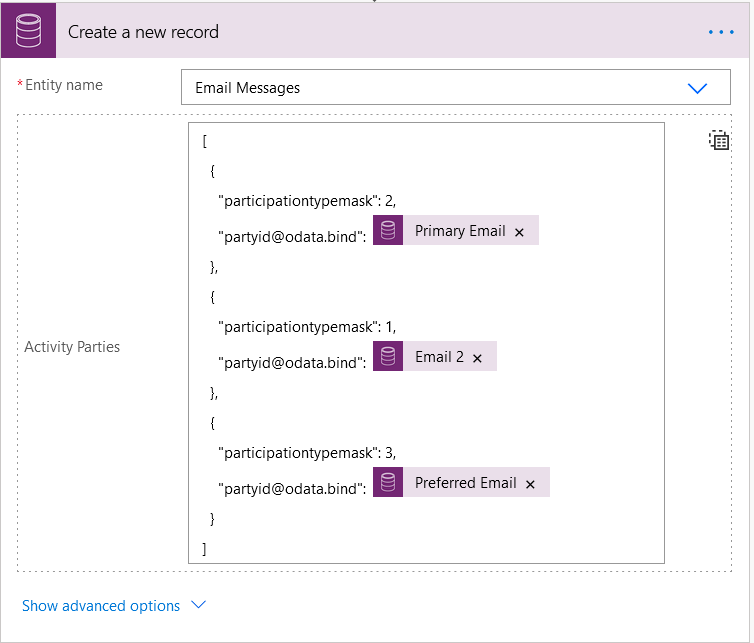
Task: Click the line '"participationtypemask": 2,'
Action: (x=307, y=201)
